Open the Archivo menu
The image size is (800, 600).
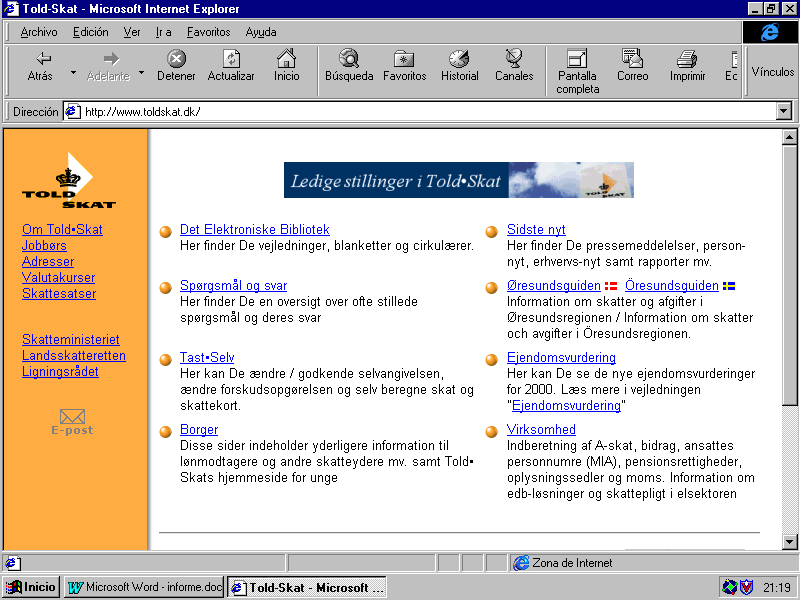coord(39,32)
